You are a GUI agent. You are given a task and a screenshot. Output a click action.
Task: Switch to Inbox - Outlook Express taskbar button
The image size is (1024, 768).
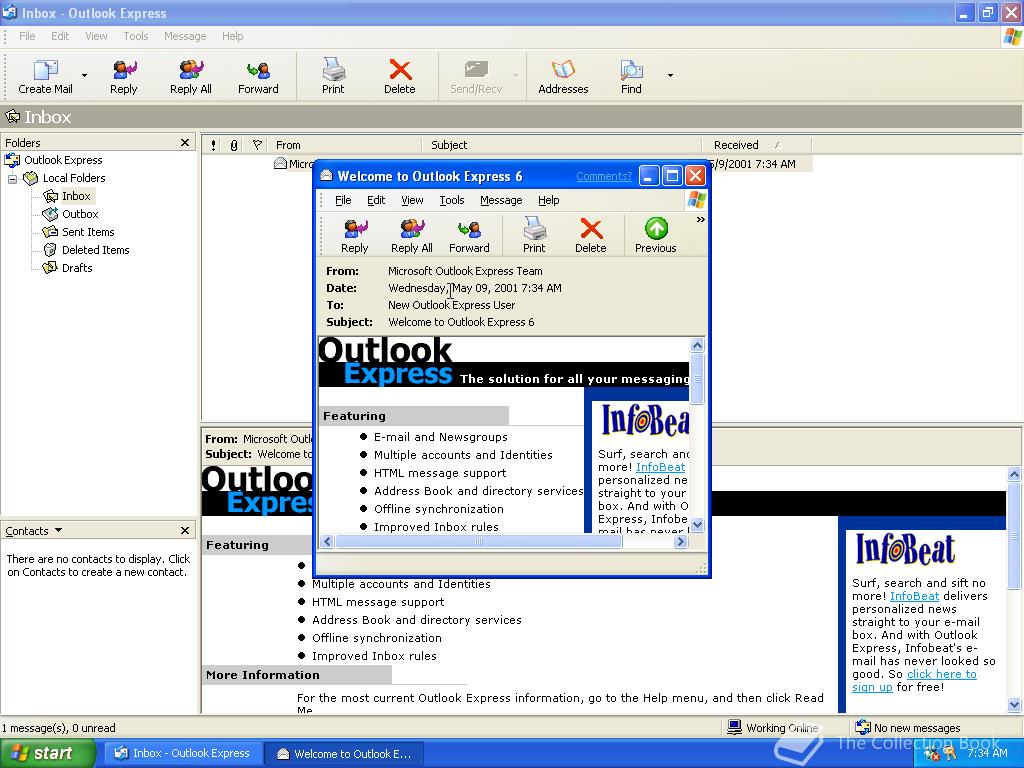182,754
